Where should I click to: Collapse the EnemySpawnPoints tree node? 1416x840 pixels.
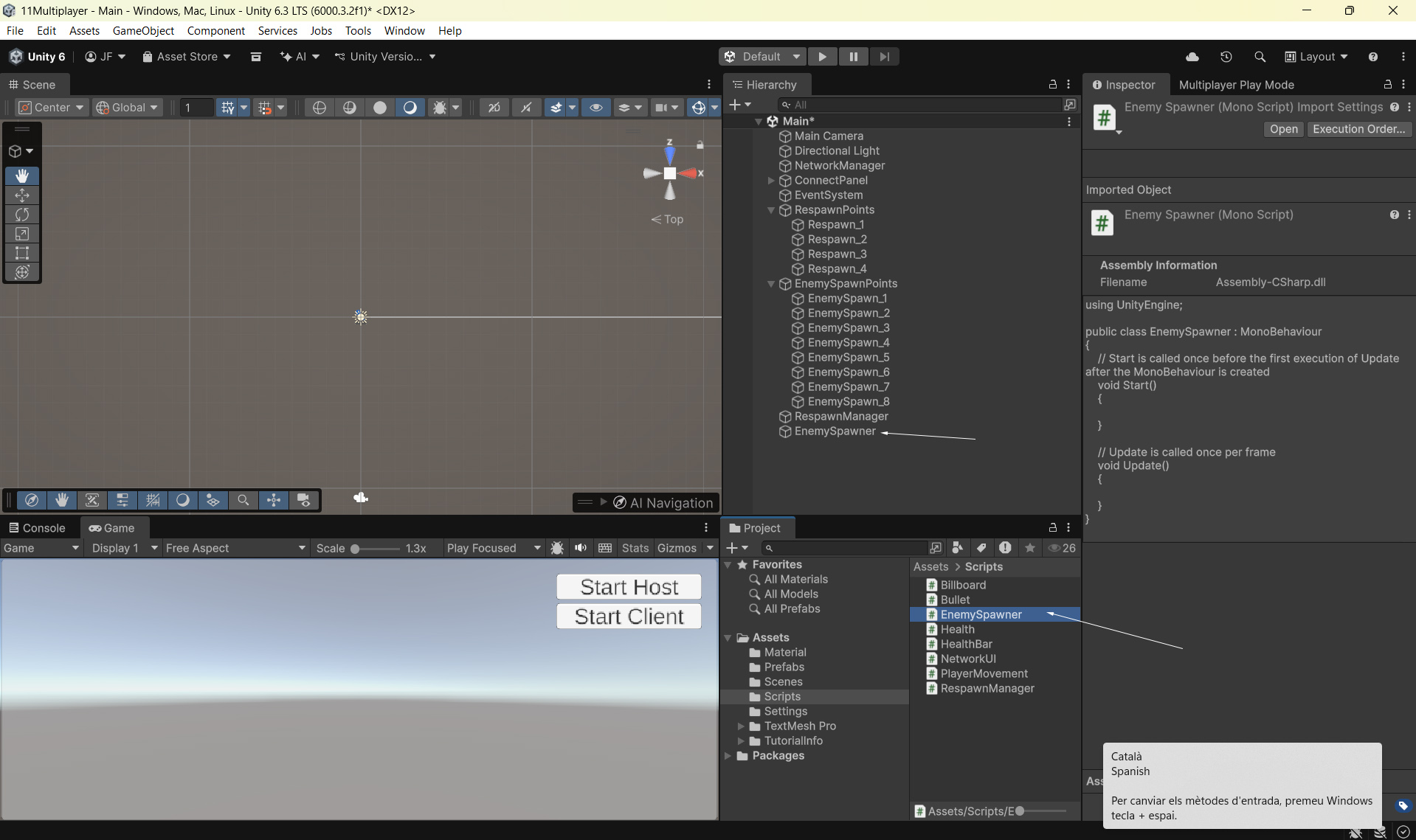click(771, 284)
